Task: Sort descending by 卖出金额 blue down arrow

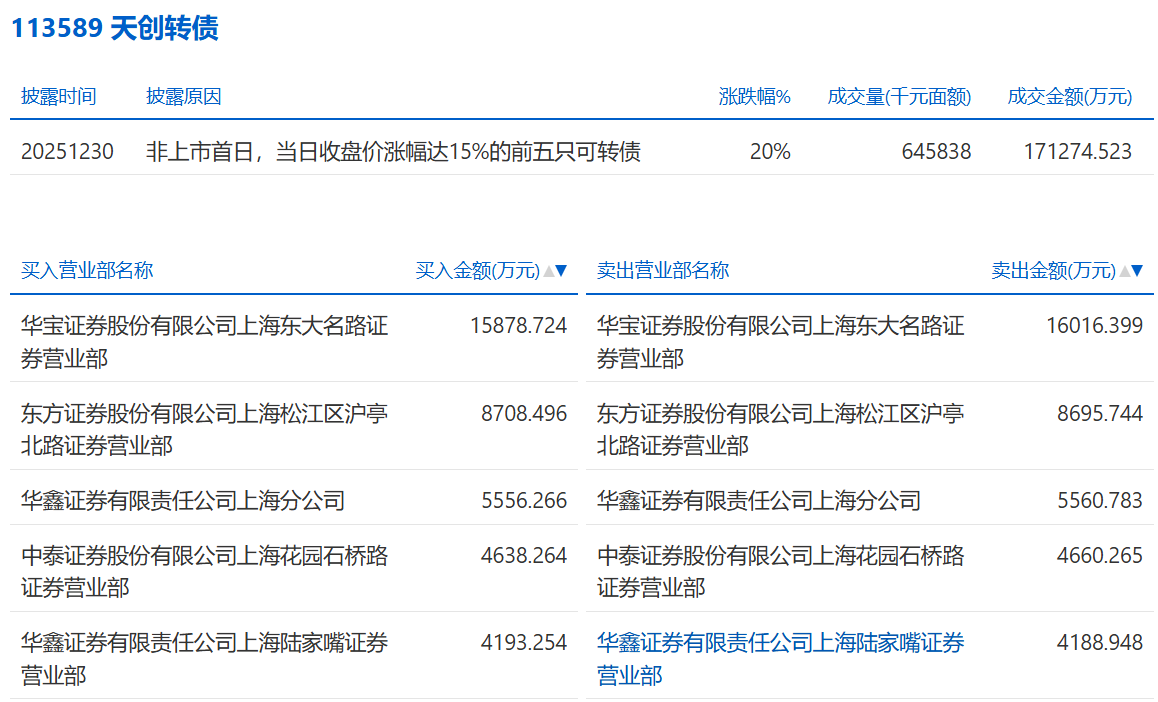Action: tap(1137, 271)
